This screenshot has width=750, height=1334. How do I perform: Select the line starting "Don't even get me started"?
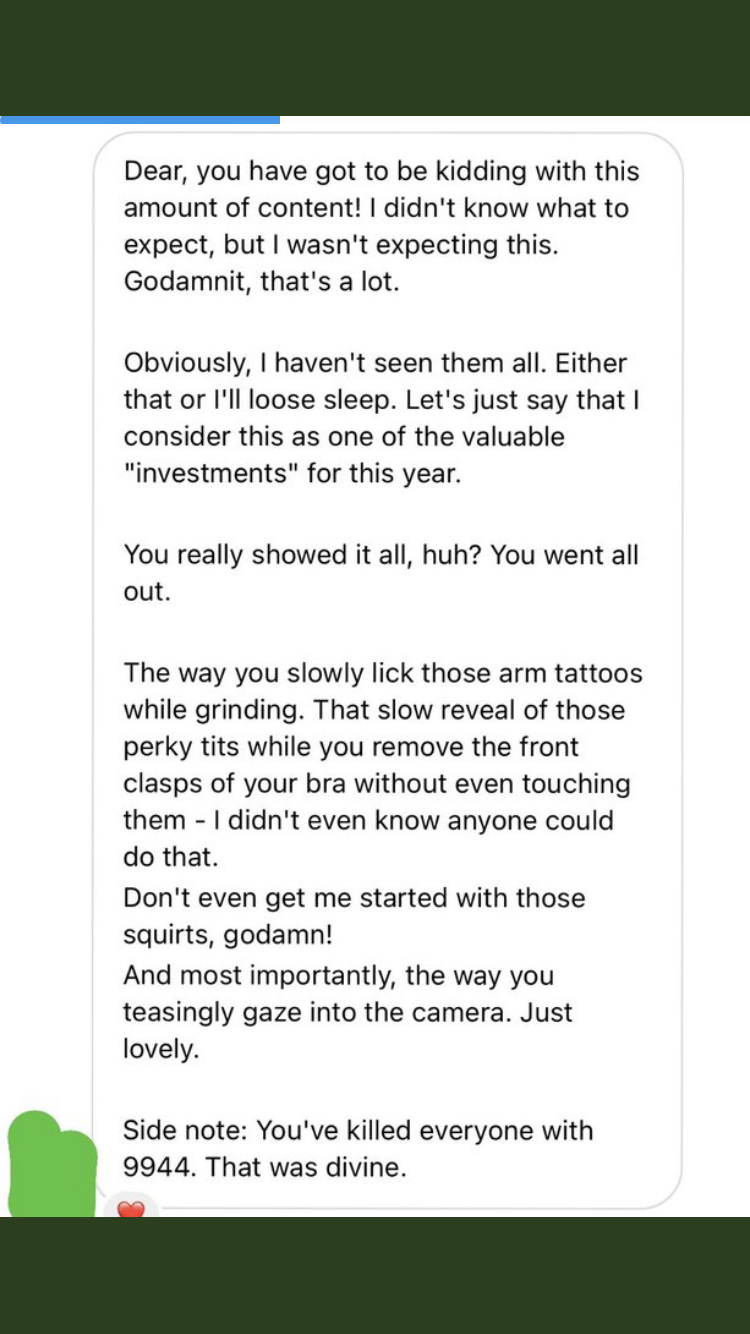(x=354, y=898)
